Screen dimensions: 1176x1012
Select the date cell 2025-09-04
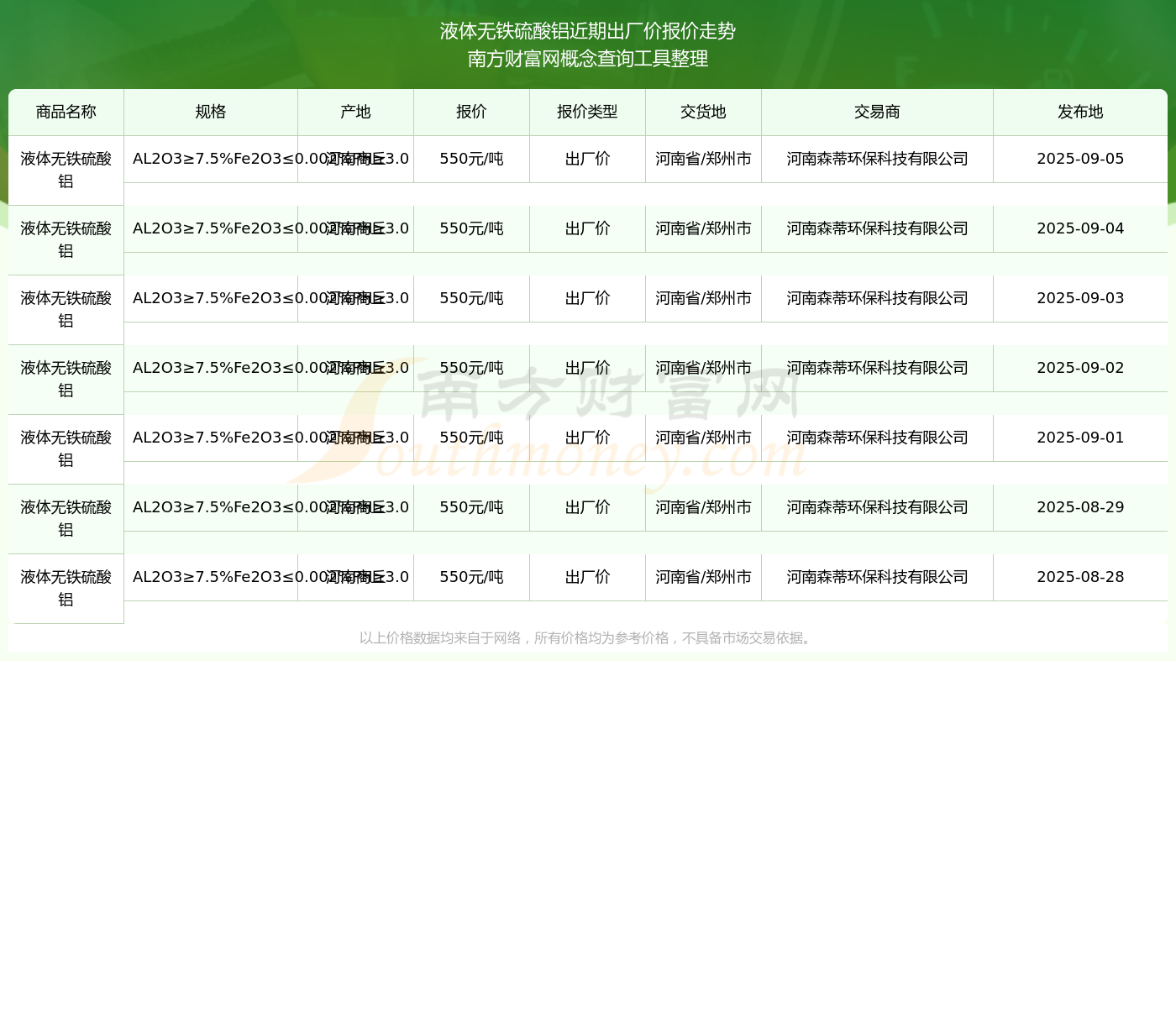point(1080,228)
